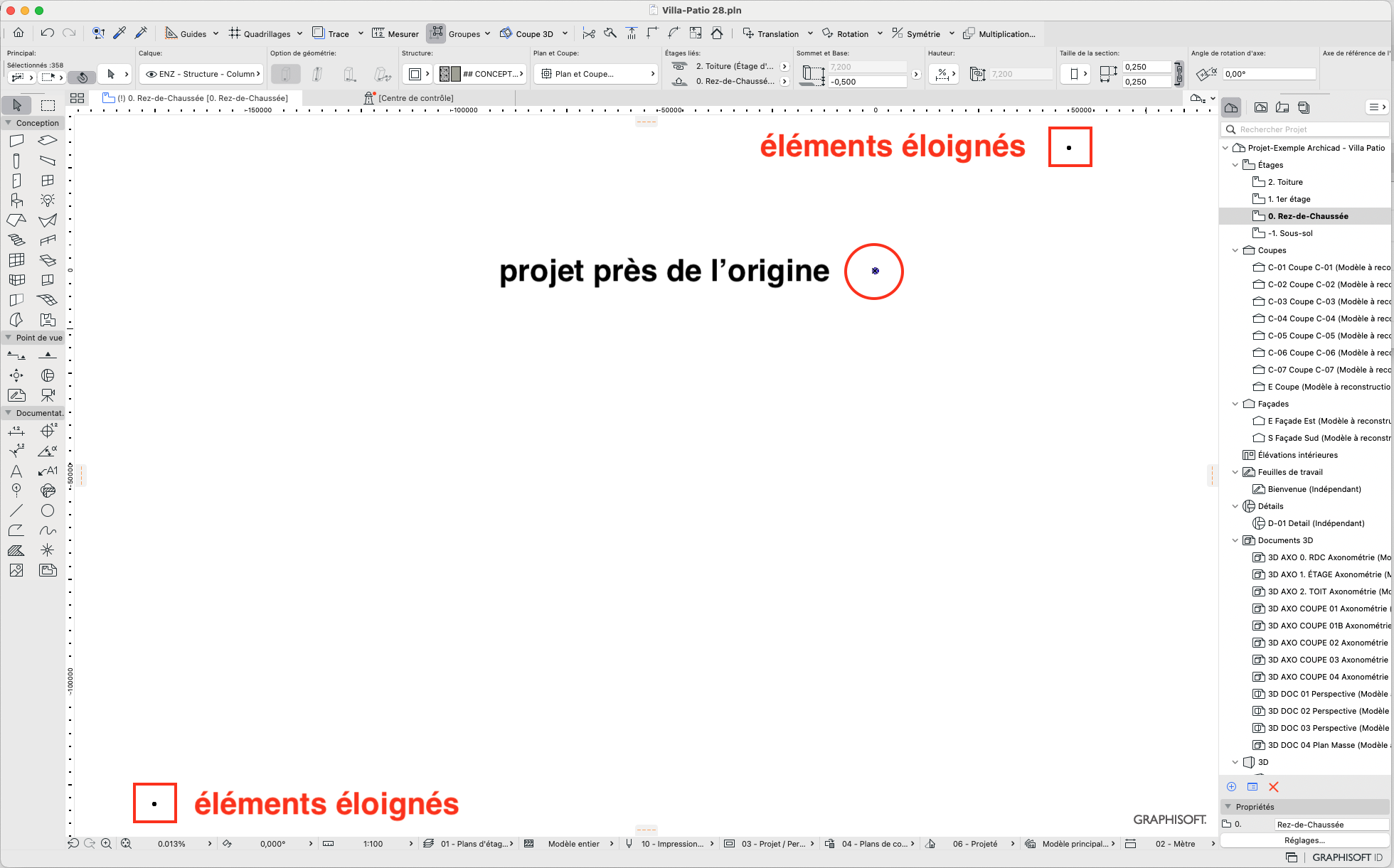This screenshot has height=868, width=1394.
Task: Click the Mesurer tool button
Action: coord(395,33)
